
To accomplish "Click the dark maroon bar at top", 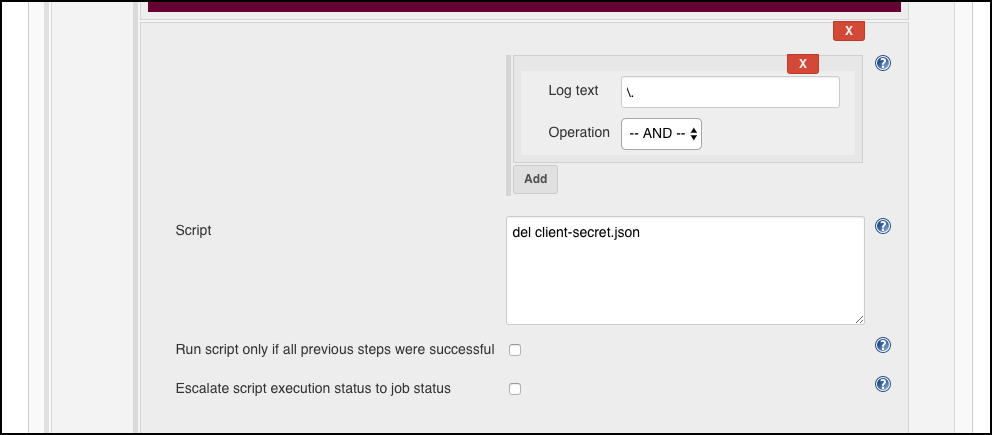I will pos(524,6).
